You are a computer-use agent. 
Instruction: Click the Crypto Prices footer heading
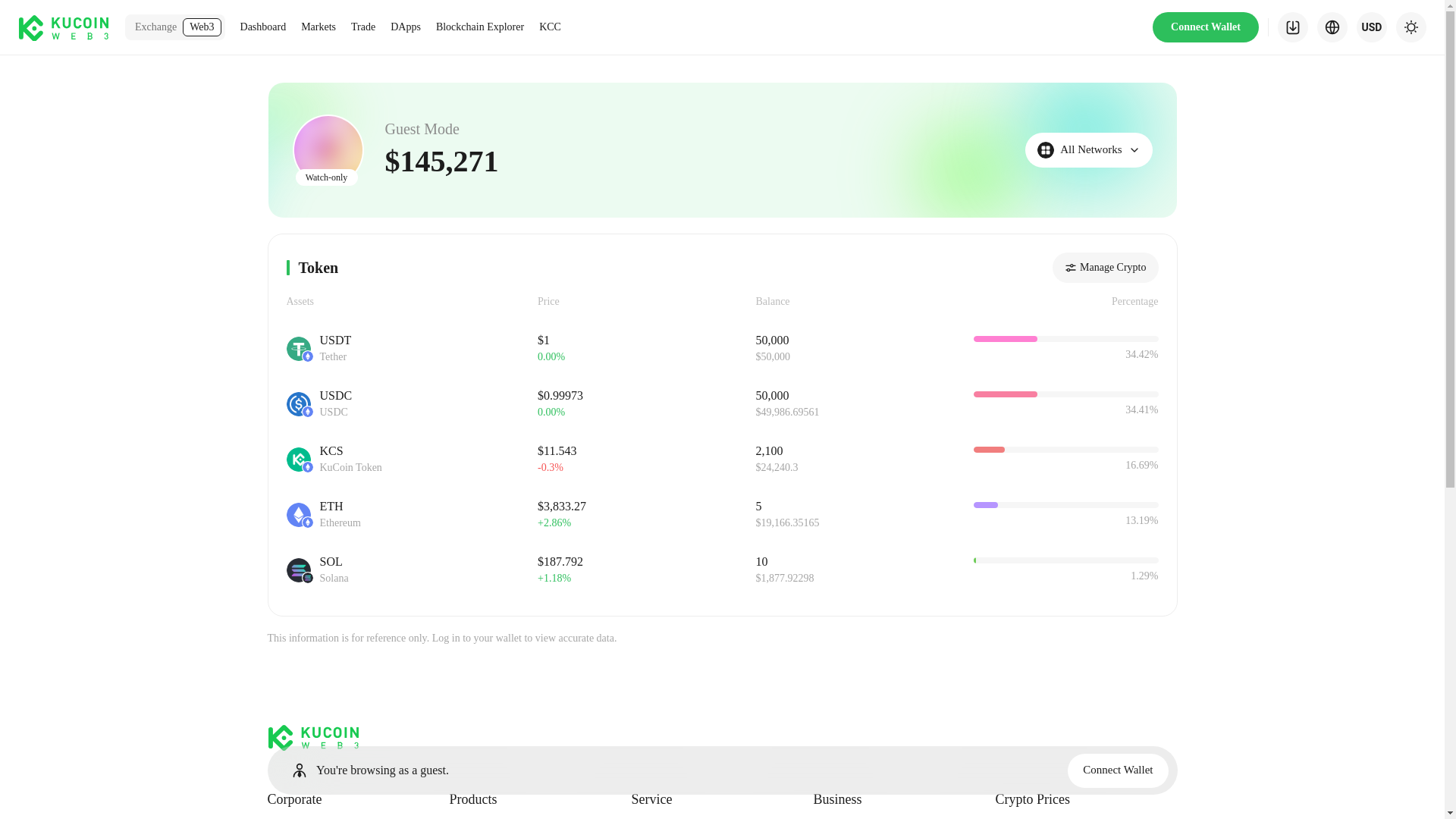[x=1032, y=799]
